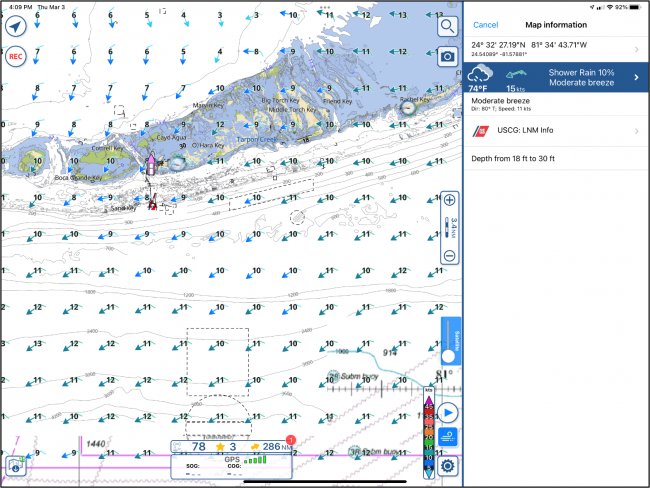Viewport: 650px width, 488px height.
Task: Start track recording with REC button
Action: coord(15,57)
